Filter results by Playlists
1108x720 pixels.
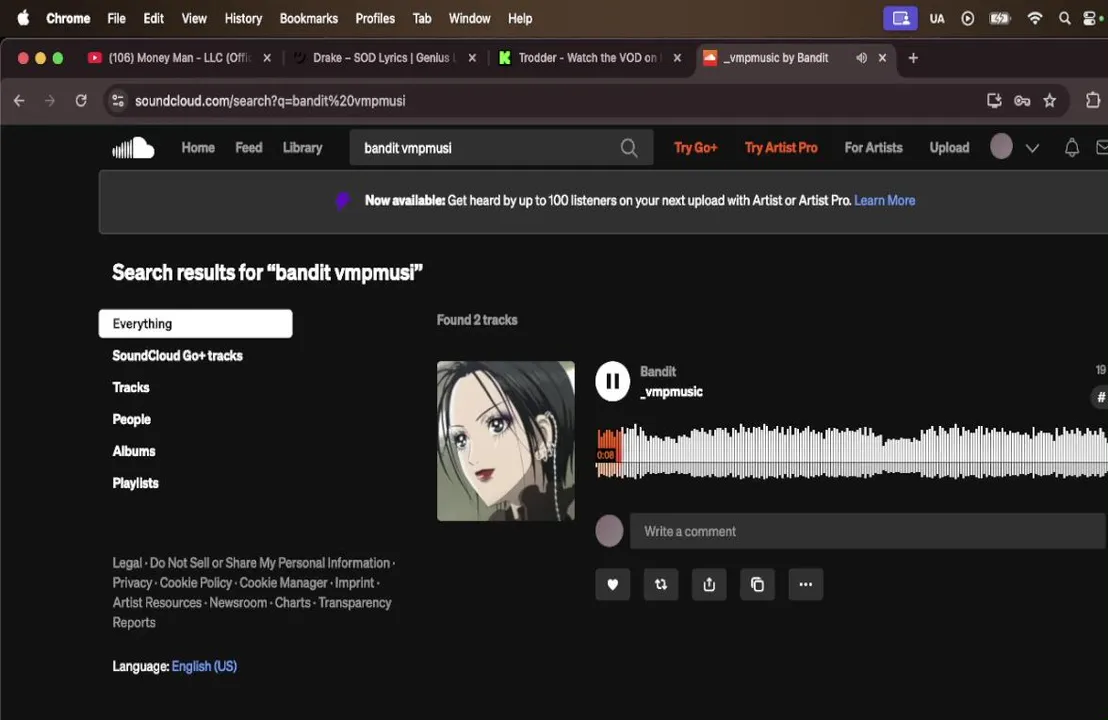[x=135, y=483]
